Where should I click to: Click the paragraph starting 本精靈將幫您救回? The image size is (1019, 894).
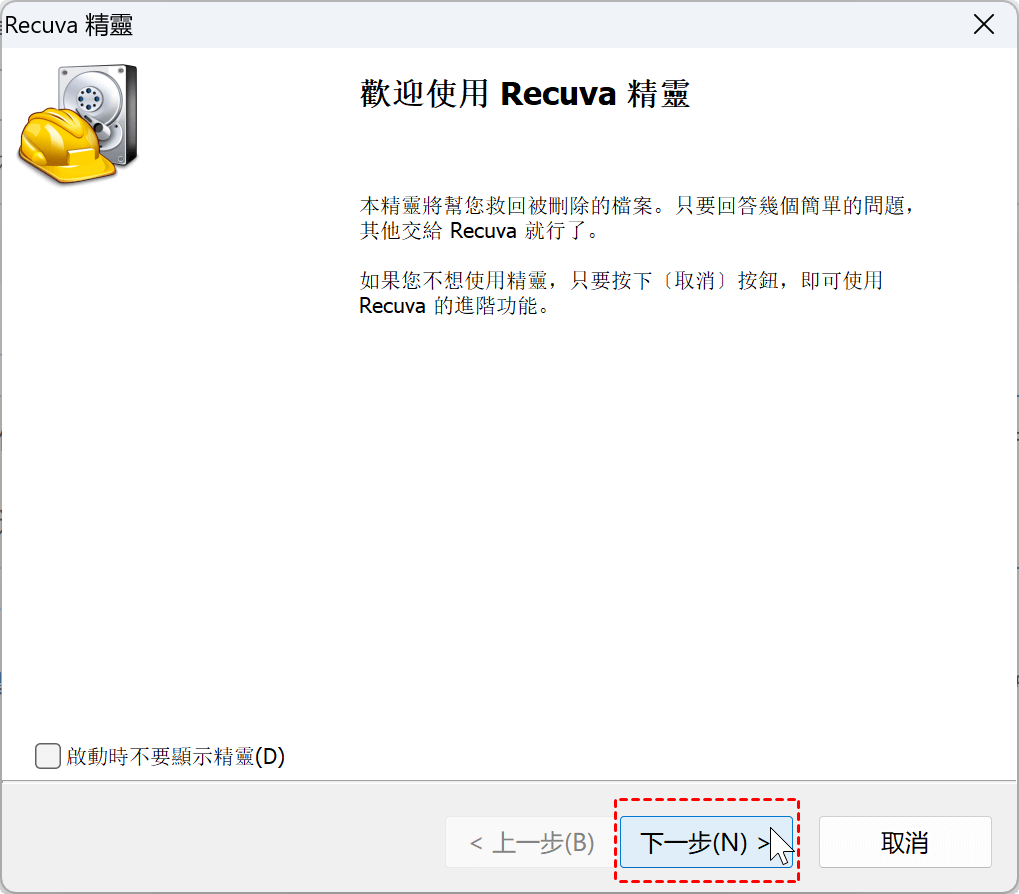[x=637, y=218]
